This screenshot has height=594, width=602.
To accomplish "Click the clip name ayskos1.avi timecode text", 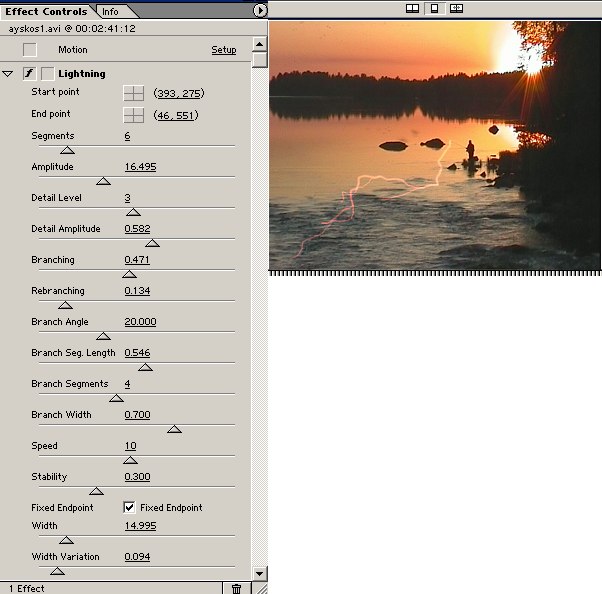I will [72, 29].
